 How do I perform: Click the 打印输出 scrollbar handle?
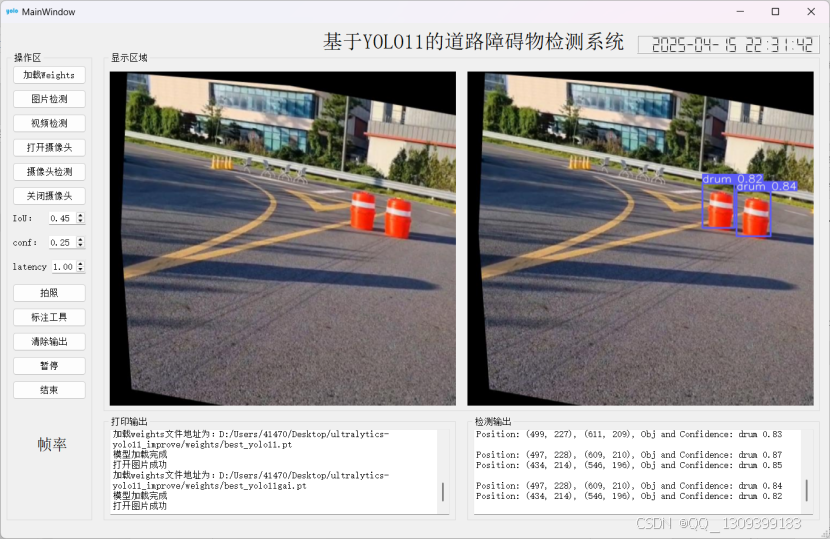click(443, 492)
